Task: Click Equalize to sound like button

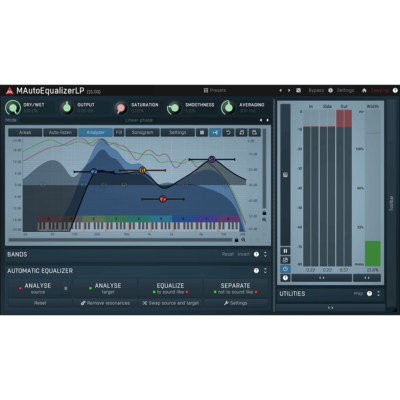Action: tap(170, 288)
